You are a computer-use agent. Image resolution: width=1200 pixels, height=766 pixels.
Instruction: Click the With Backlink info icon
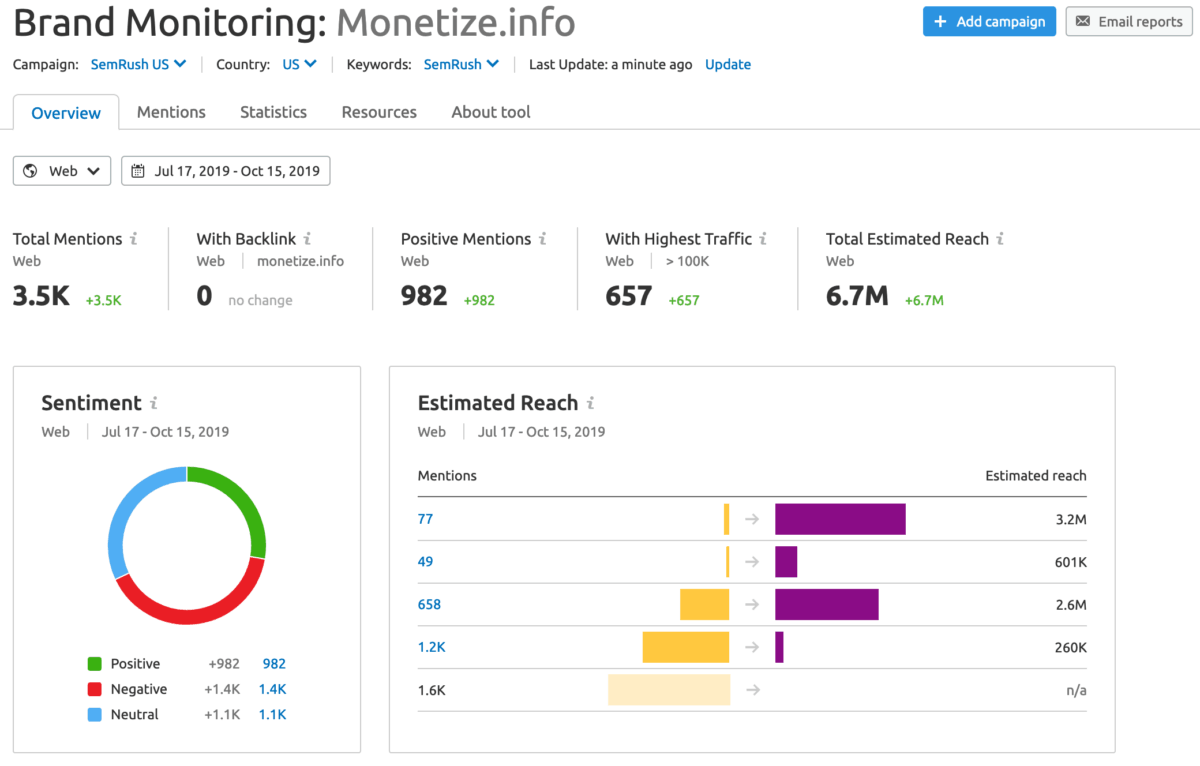(x=307, y=239)
